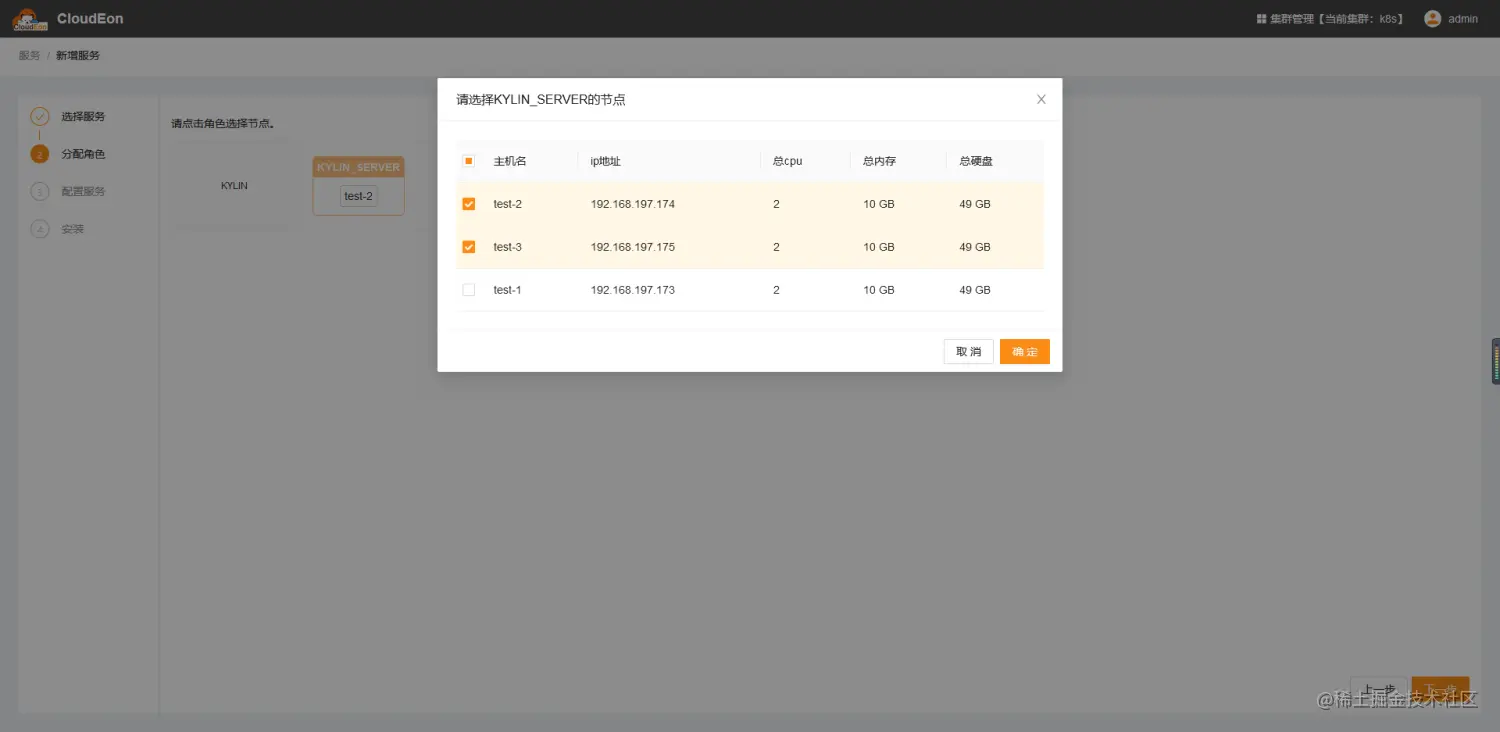Click the 10 GB memory of test-1

[879, 290]
